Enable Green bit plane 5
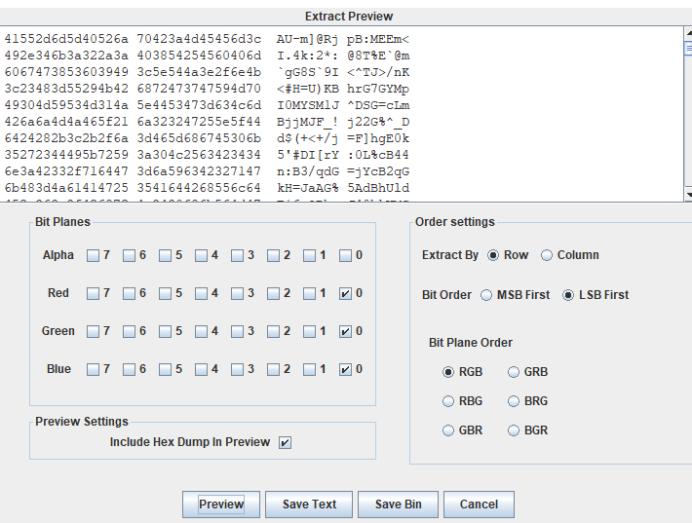 point(165,331)
